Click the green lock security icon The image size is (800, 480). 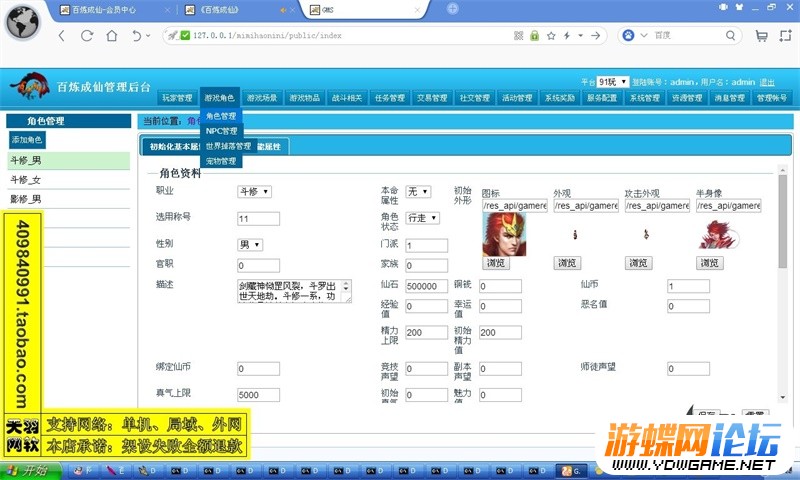pos(534,35)
